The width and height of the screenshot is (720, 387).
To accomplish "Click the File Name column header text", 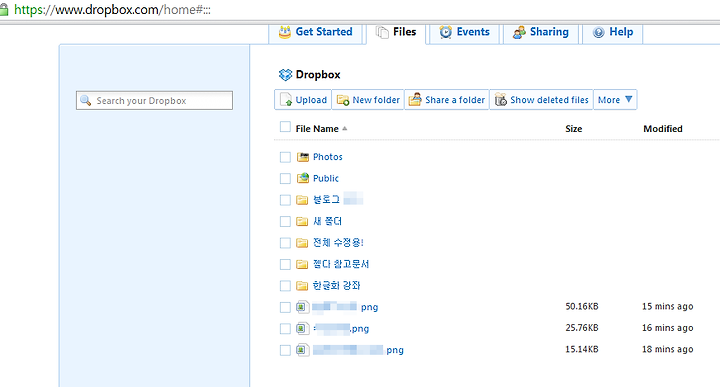I will coord(317,129).
